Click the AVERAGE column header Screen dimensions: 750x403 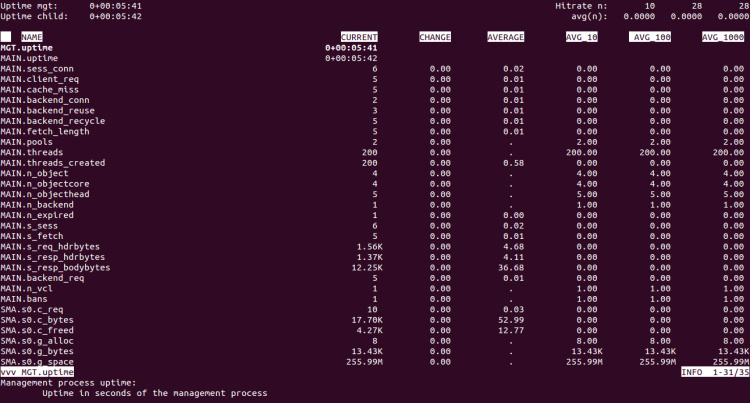505,37
